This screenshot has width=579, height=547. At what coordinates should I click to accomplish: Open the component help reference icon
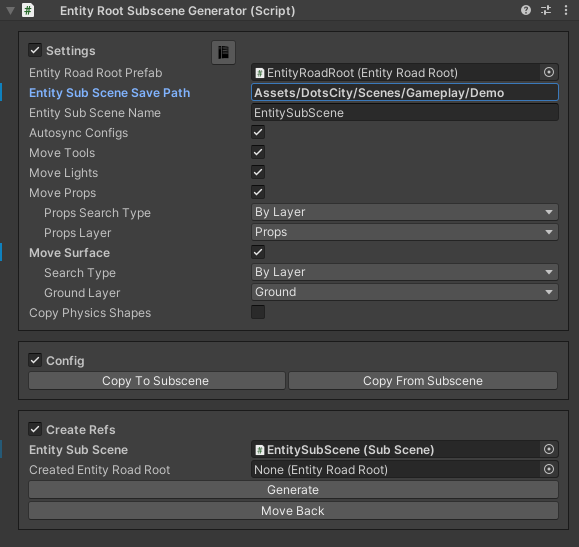coord(525,10)
